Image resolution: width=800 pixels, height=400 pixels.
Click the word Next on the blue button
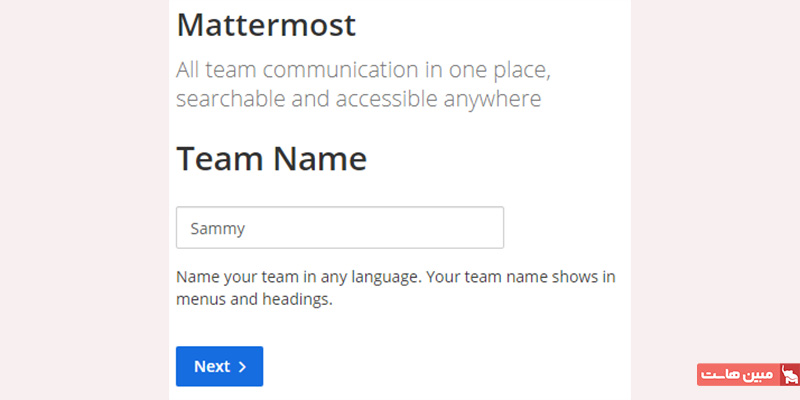[x=211, y=366]
